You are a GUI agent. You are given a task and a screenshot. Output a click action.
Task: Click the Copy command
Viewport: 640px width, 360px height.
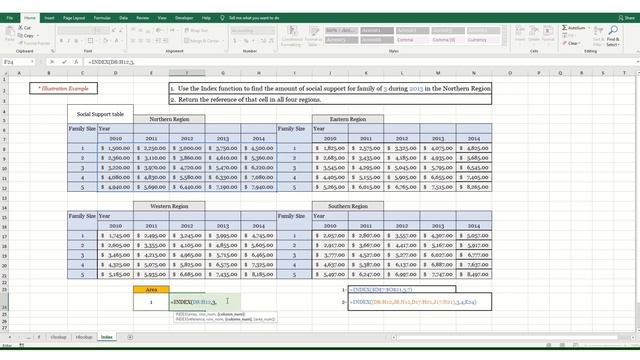26,36
